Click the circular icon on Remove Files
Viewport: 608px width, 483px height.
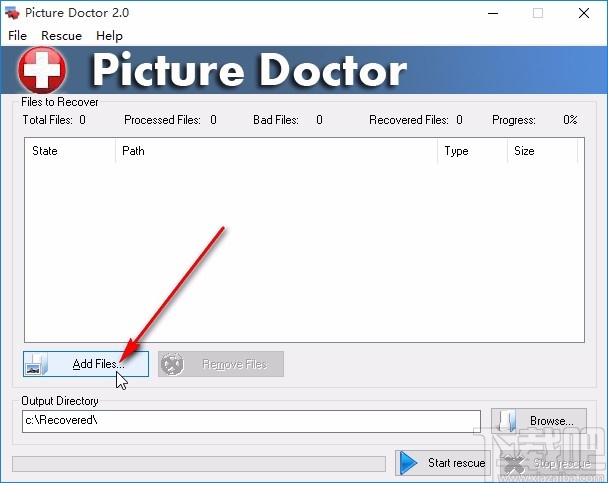pyautogui.click(x=172, y=364)
